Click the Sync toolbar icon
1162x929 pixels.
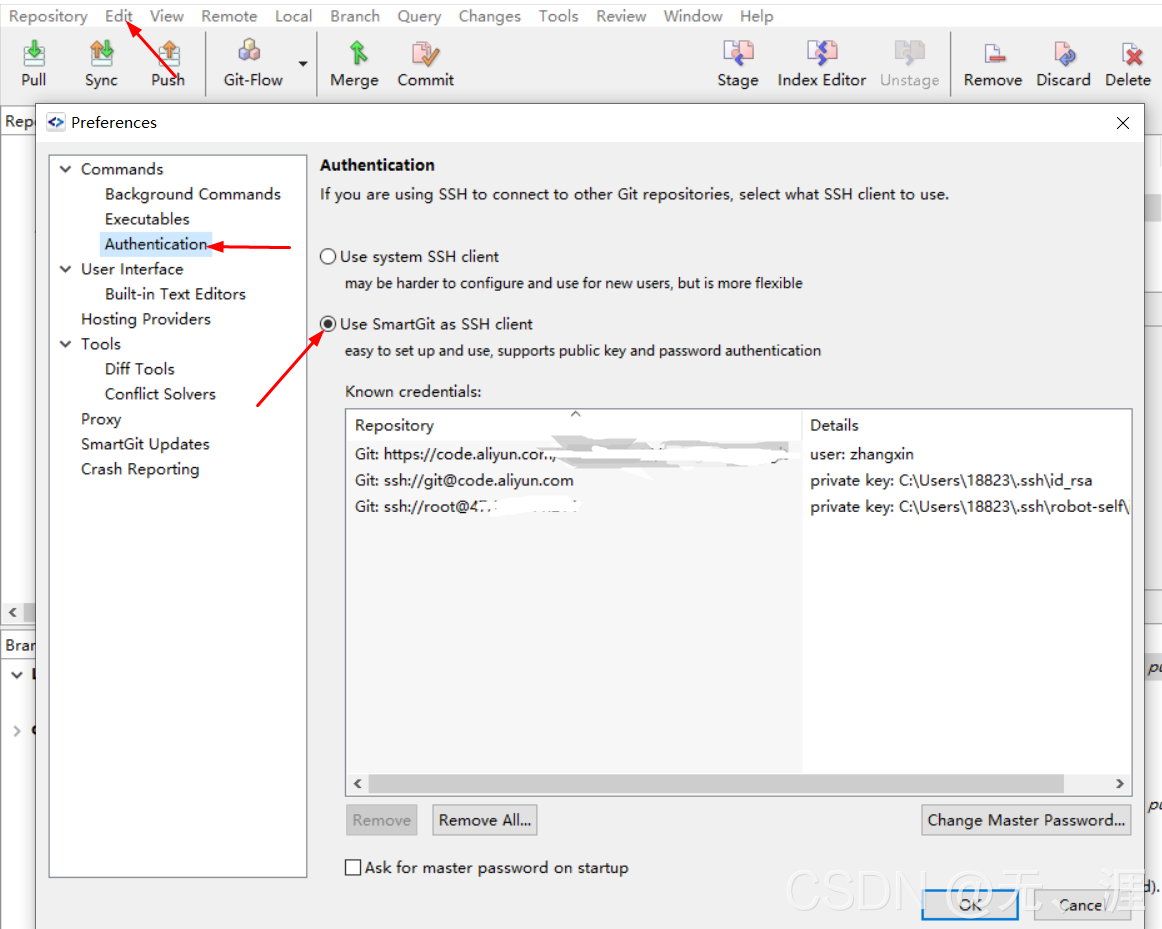coord(101,64)
